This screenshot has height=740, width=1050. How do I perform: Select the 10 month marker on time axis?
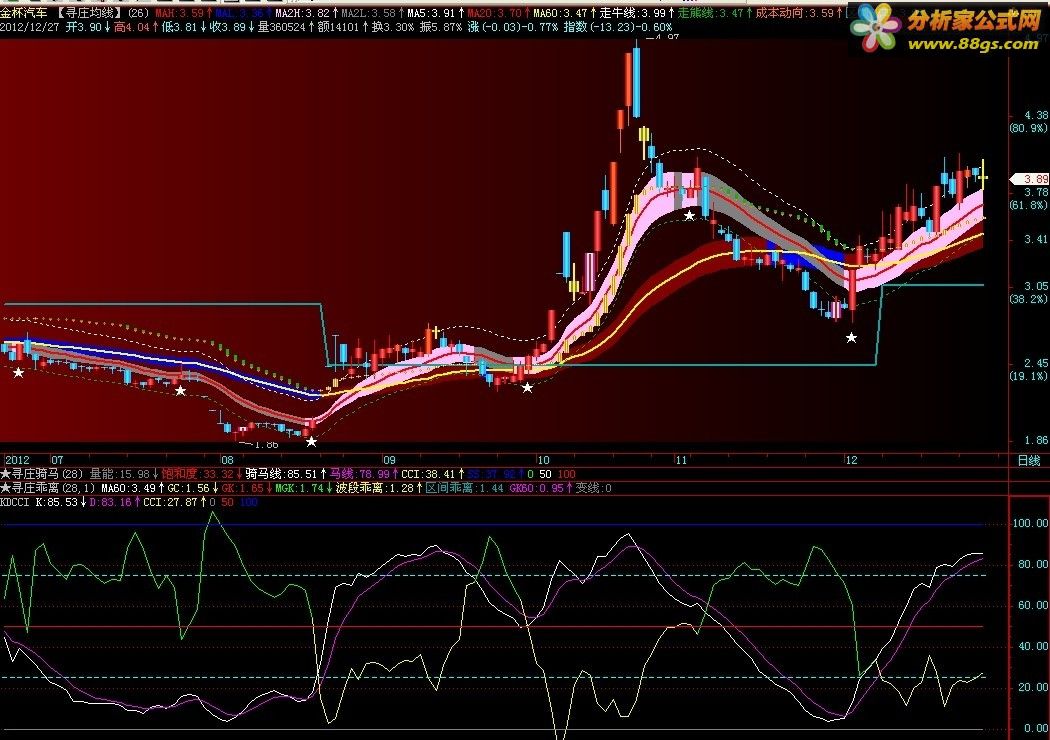543,460
